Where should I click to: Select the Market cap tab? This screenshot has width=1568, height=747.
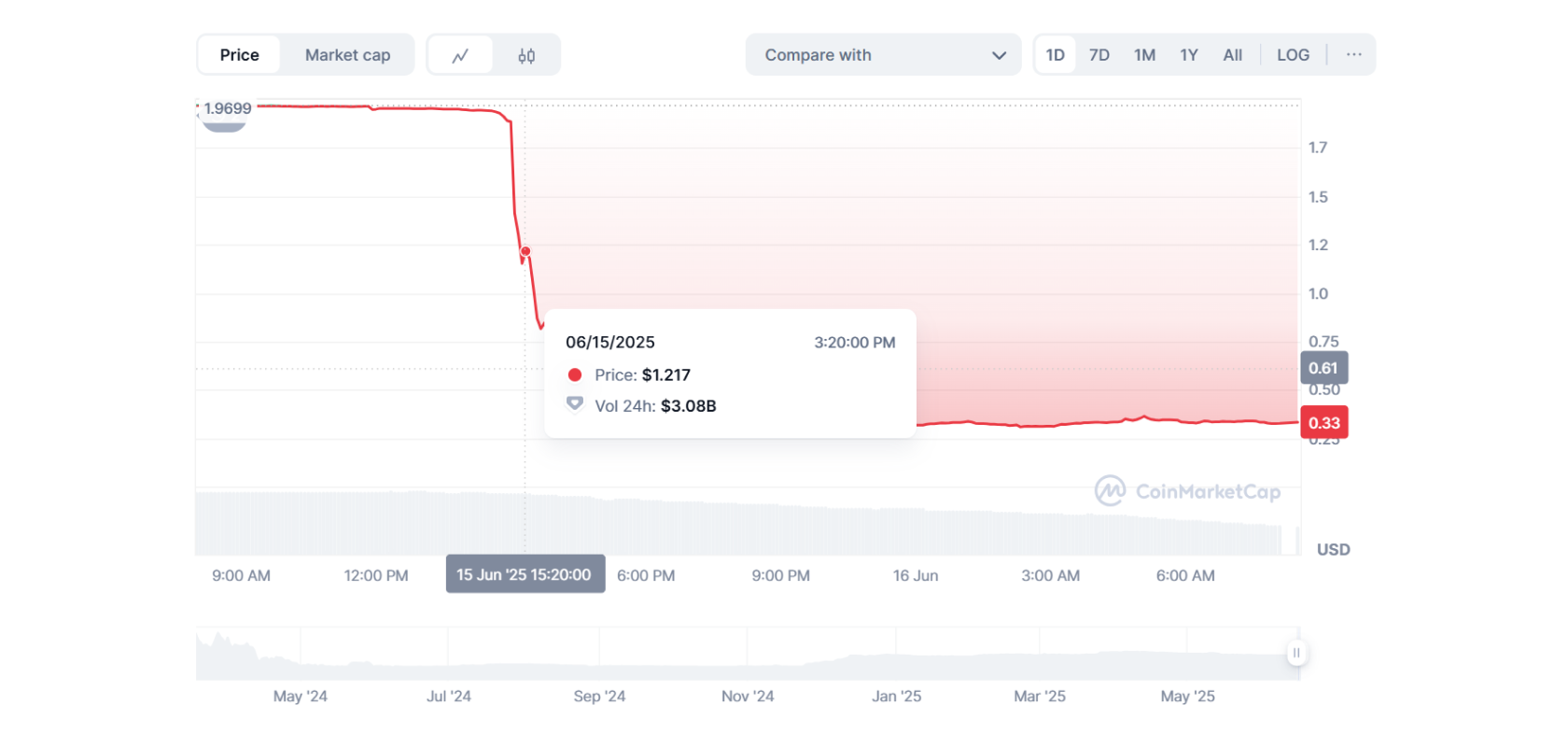pos(347,55)
